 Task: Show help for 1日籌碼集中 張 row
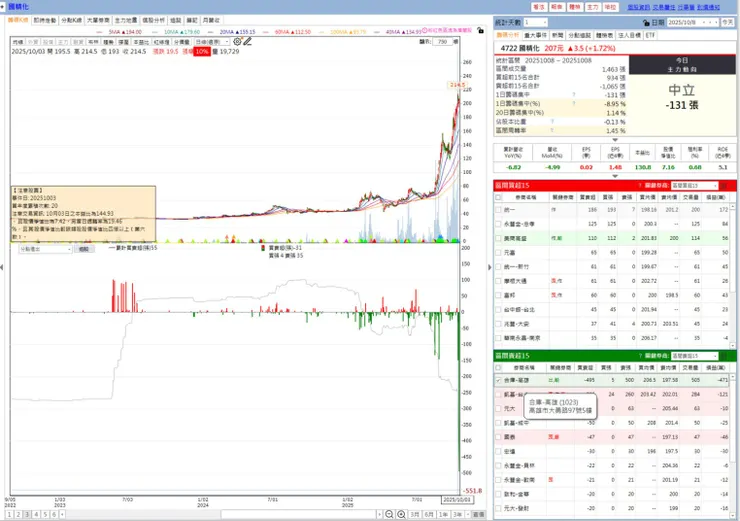tap(574, 95)
